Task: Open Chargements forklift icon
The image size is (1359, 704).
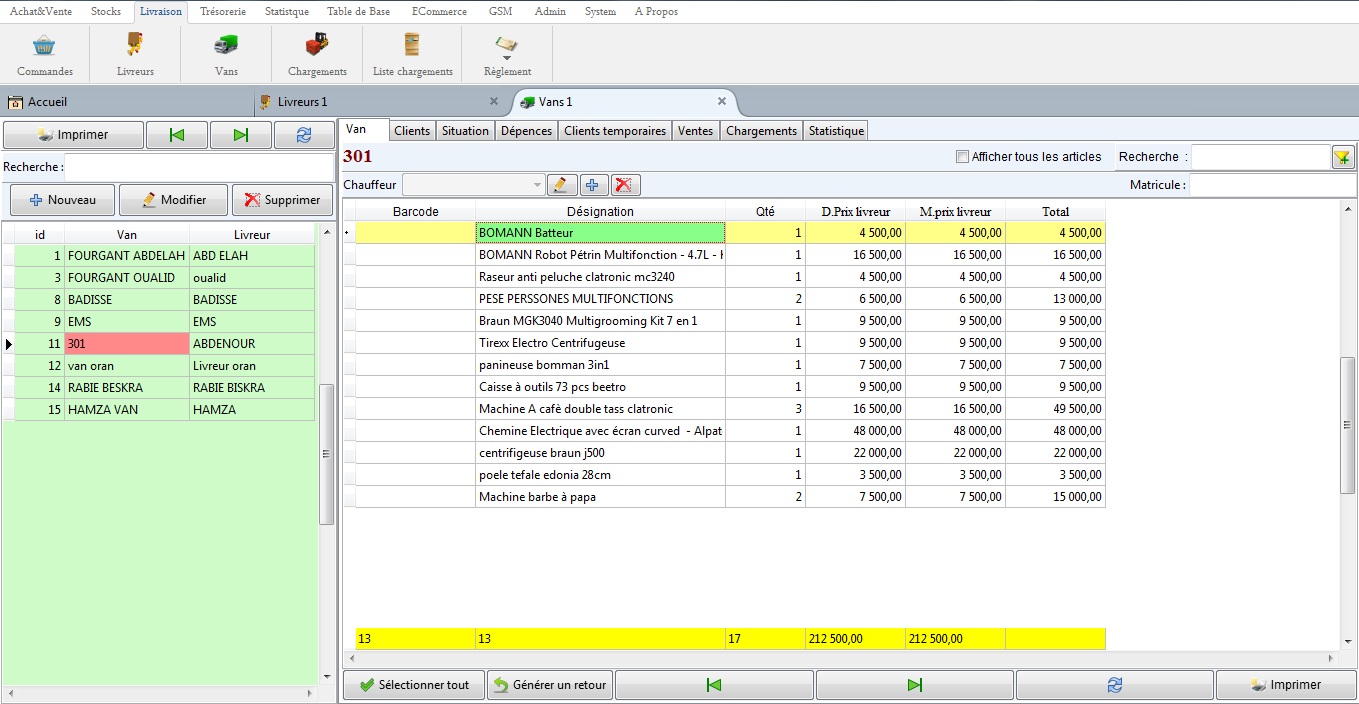Action: pyautogui.click(x=317, y=46)
